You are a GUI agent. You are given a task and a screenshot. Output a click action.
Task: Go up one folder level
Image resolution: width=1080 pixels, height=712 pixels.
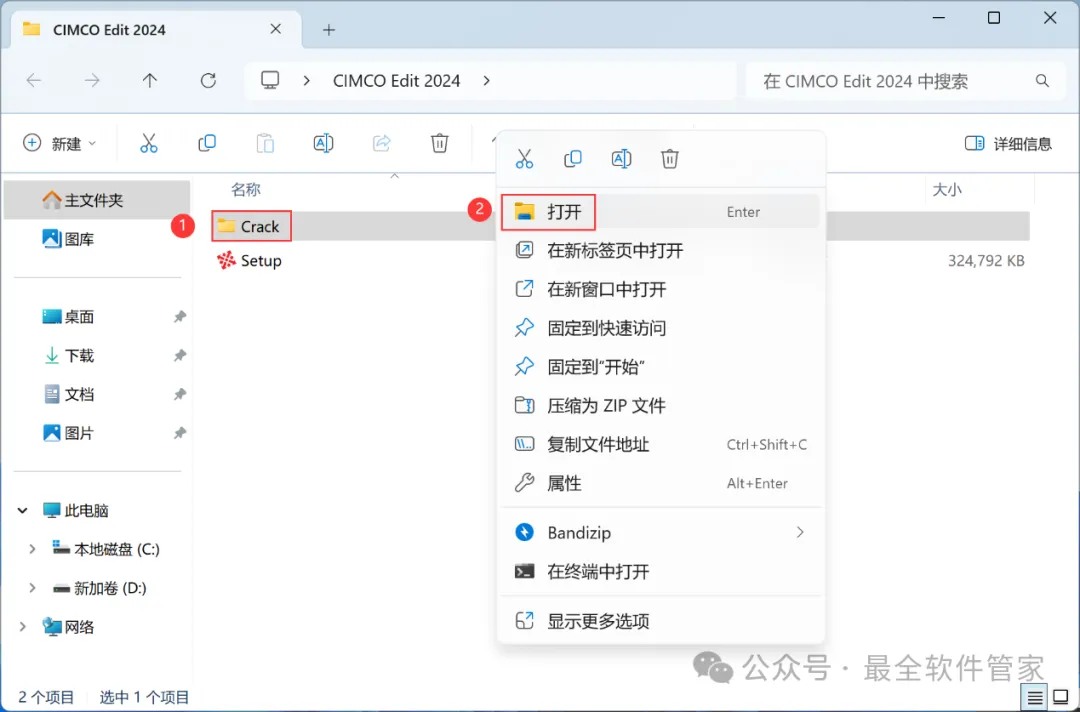click(149, 81)
